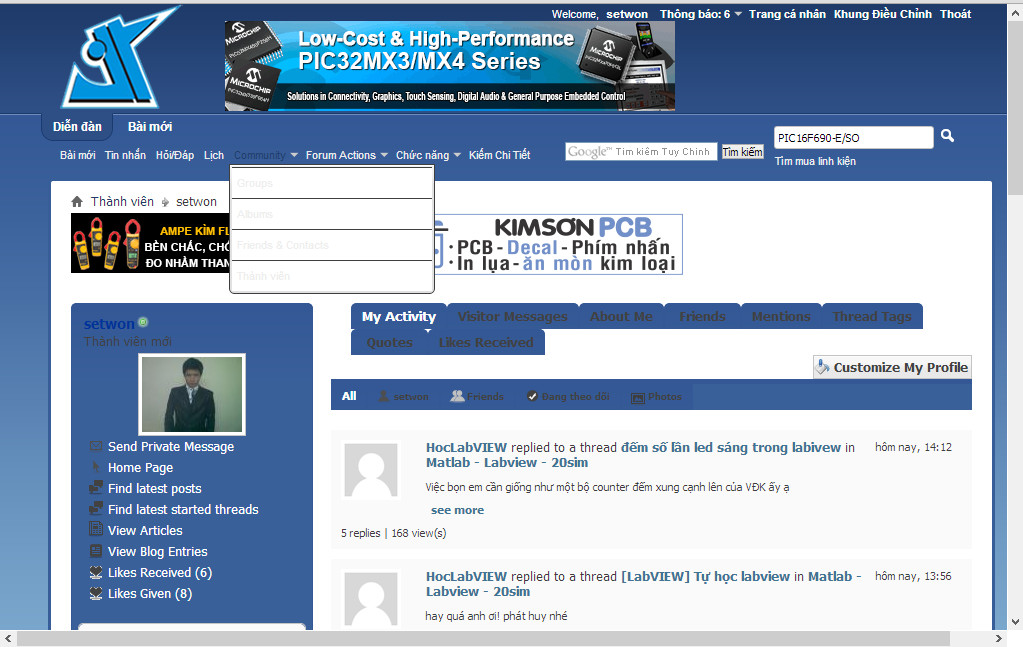Click the Friends filter people icon
The height and width of the screenshot is (647, 1023).
point(457,395)
